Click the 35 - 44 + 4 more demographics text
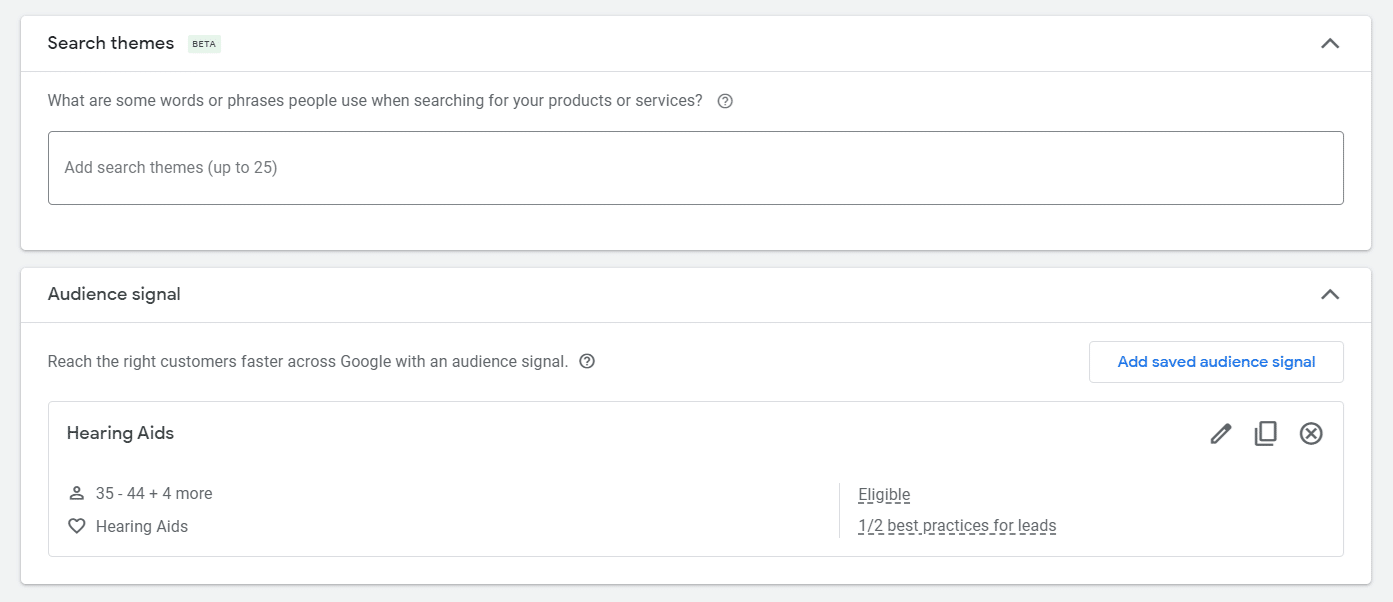The image size is (1393, 602). (x=154, y=494)
